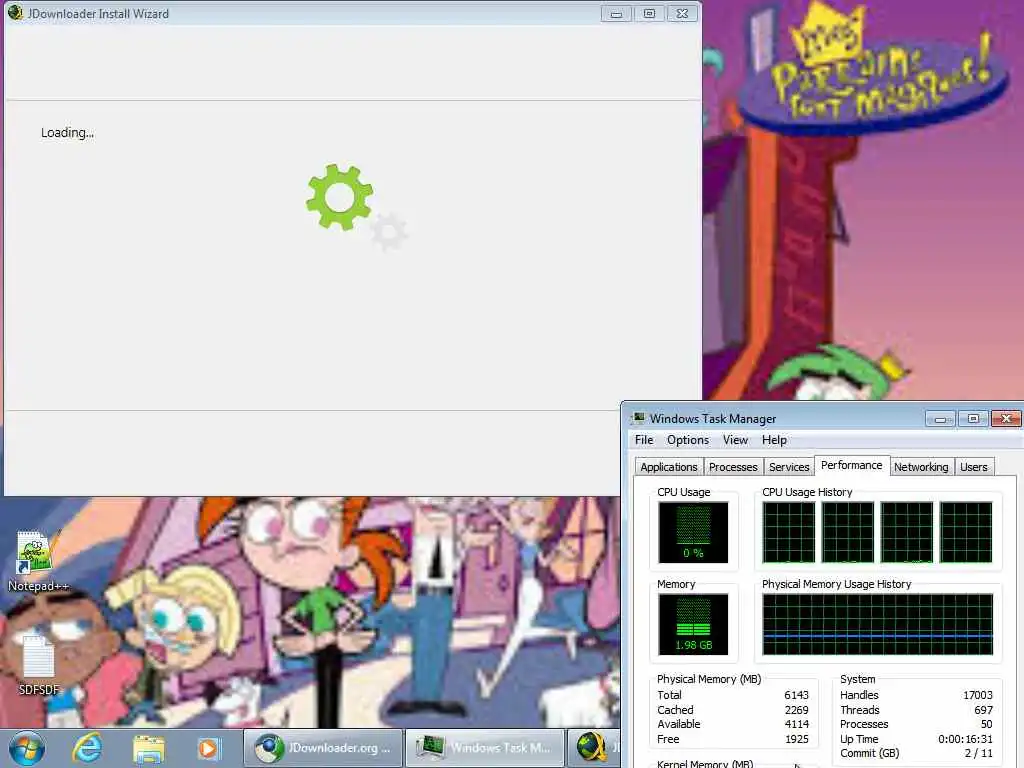Screen dimensions: 1024x768
Task: Click Available memory value 4114
Action: [x=796, y=724]
